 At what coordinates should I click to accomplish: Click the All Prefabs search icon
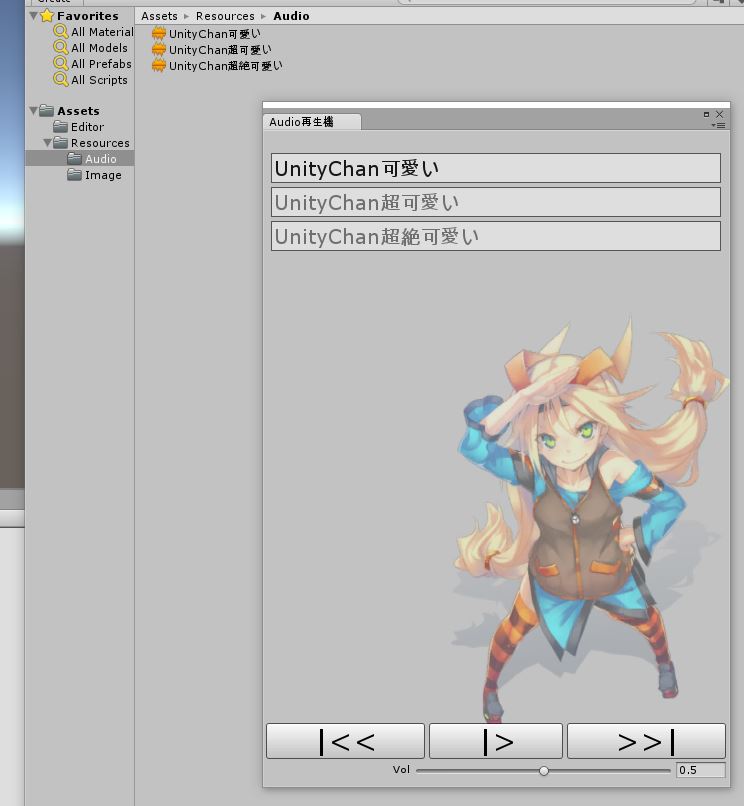coord(61,63)
